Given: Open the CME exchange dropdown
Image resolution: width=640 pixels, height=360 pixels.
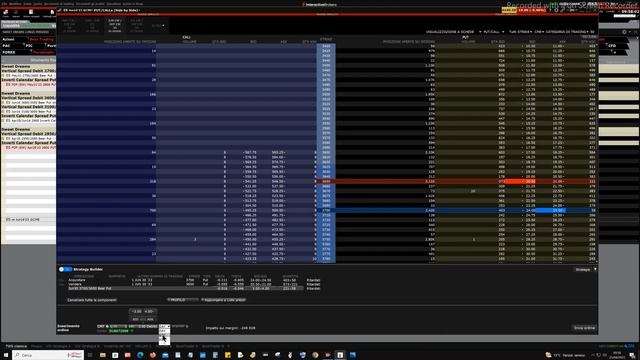Looking at the screenshot, I should click(539, 32).
